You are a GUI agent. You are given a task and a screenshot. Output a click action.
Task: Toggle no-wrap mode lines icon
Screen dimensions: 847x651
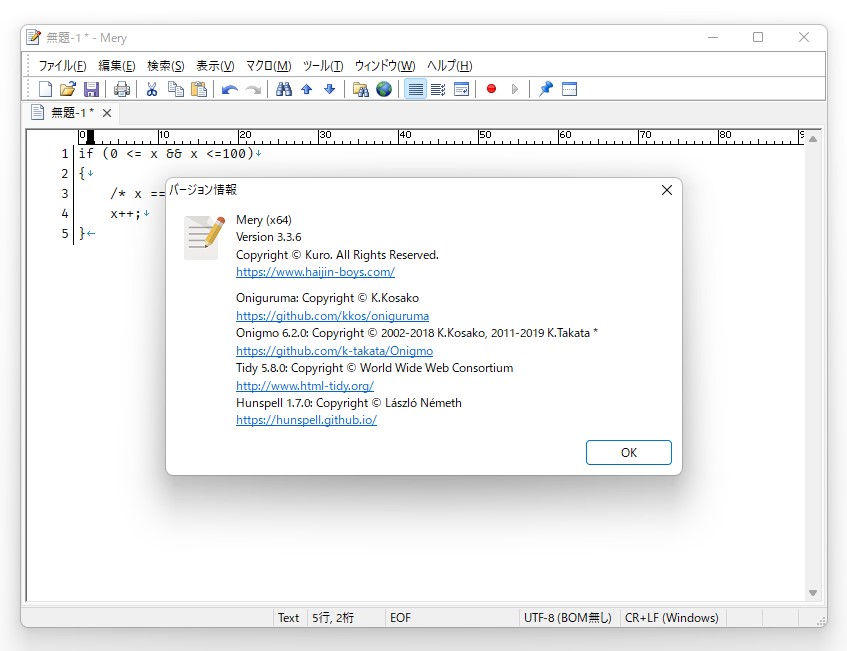pos(415,89)
